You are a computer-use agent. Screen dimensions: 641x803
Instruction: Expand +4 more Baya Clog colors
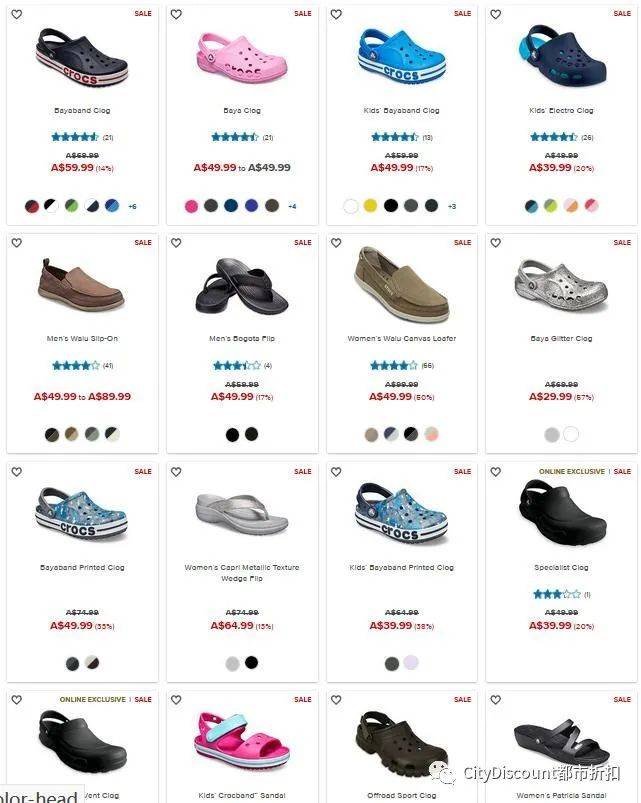point(292,206)
